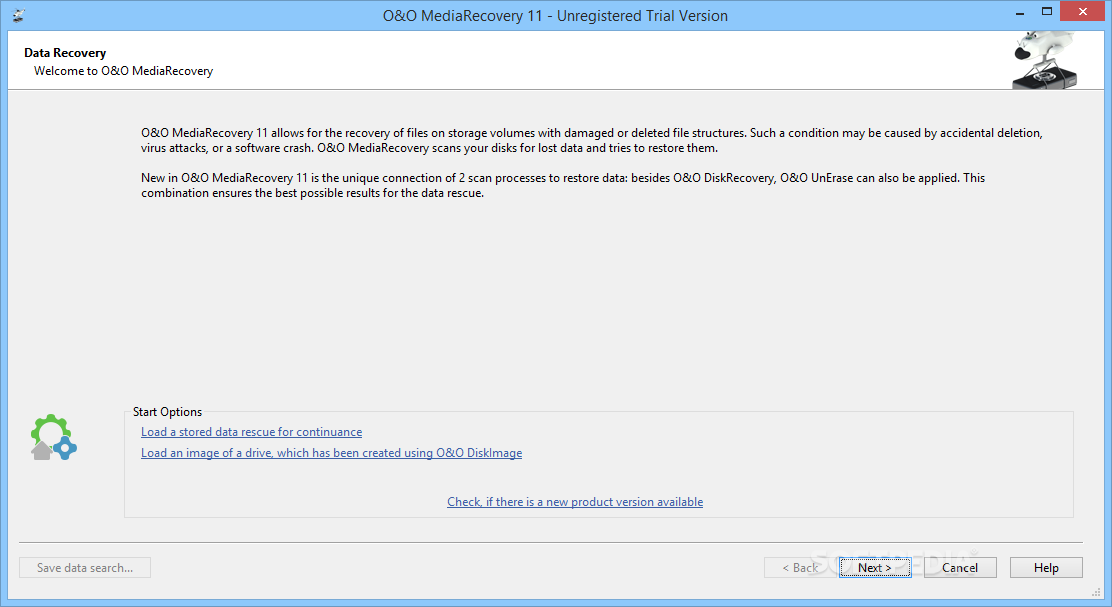Click the 'Data Recovery' heading text

[x=65, y=53]
